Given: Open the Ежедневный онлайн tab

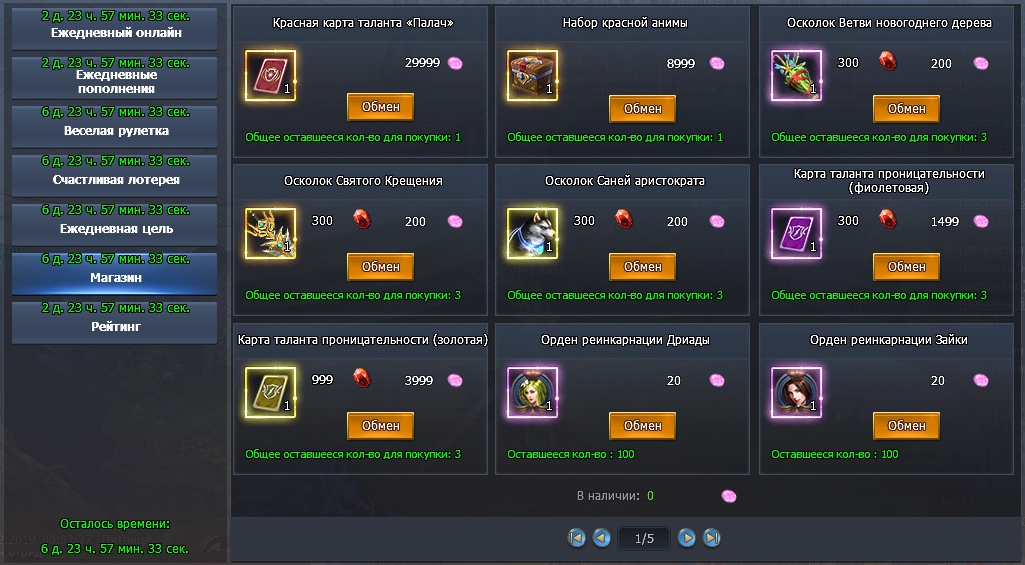Looking at the screenshot, I should click(x=114, y=27).
